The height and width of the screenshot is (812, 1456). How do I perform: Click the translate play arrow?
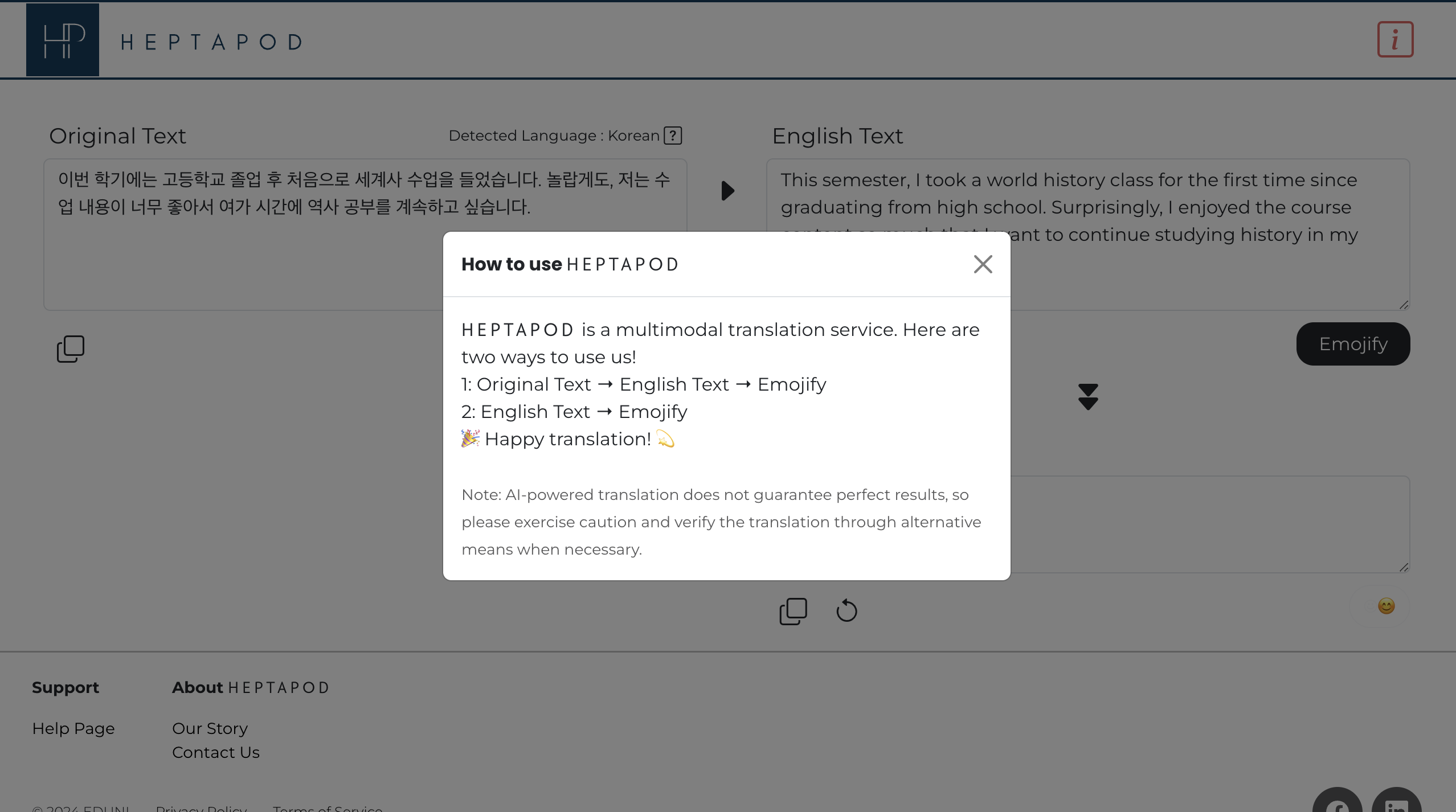(727, 191)
